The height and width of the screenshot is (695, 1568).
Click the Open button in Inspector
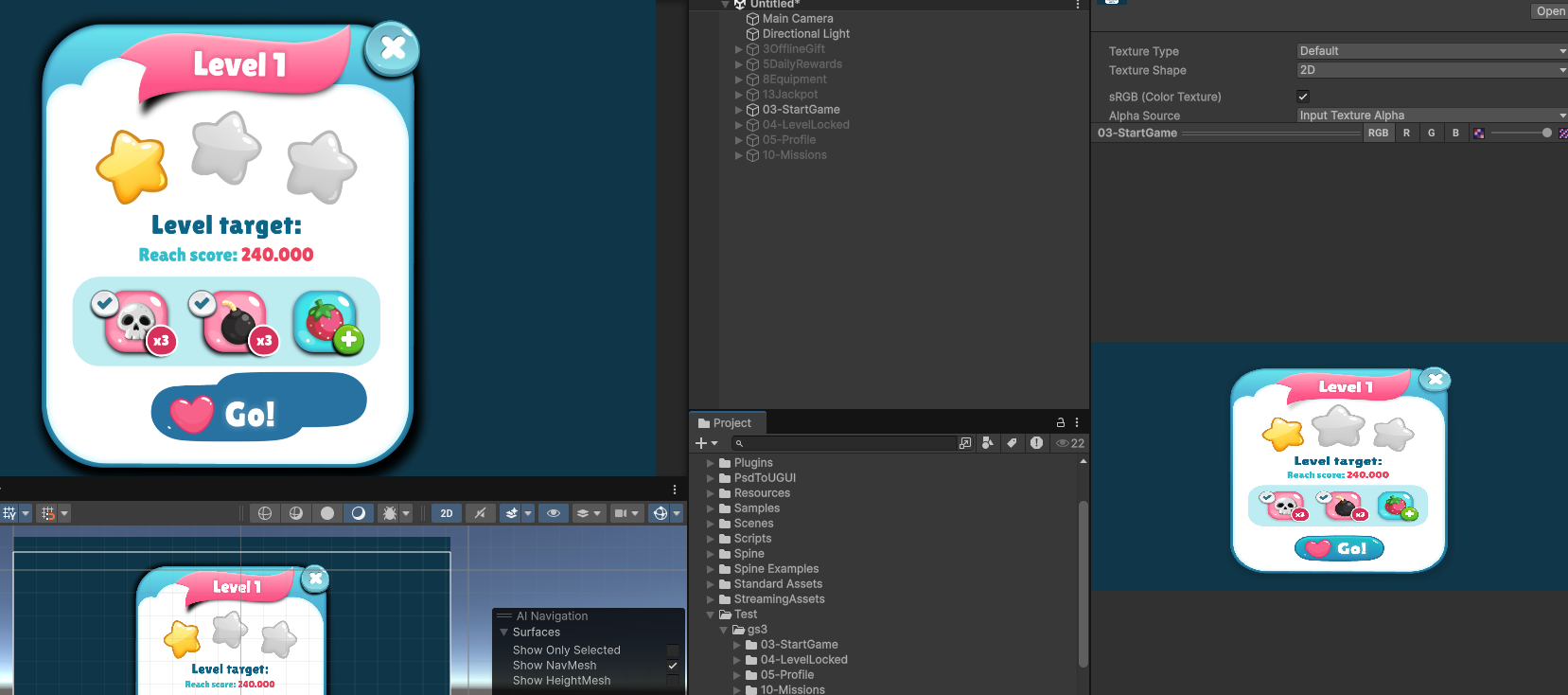click(1549, 11)
